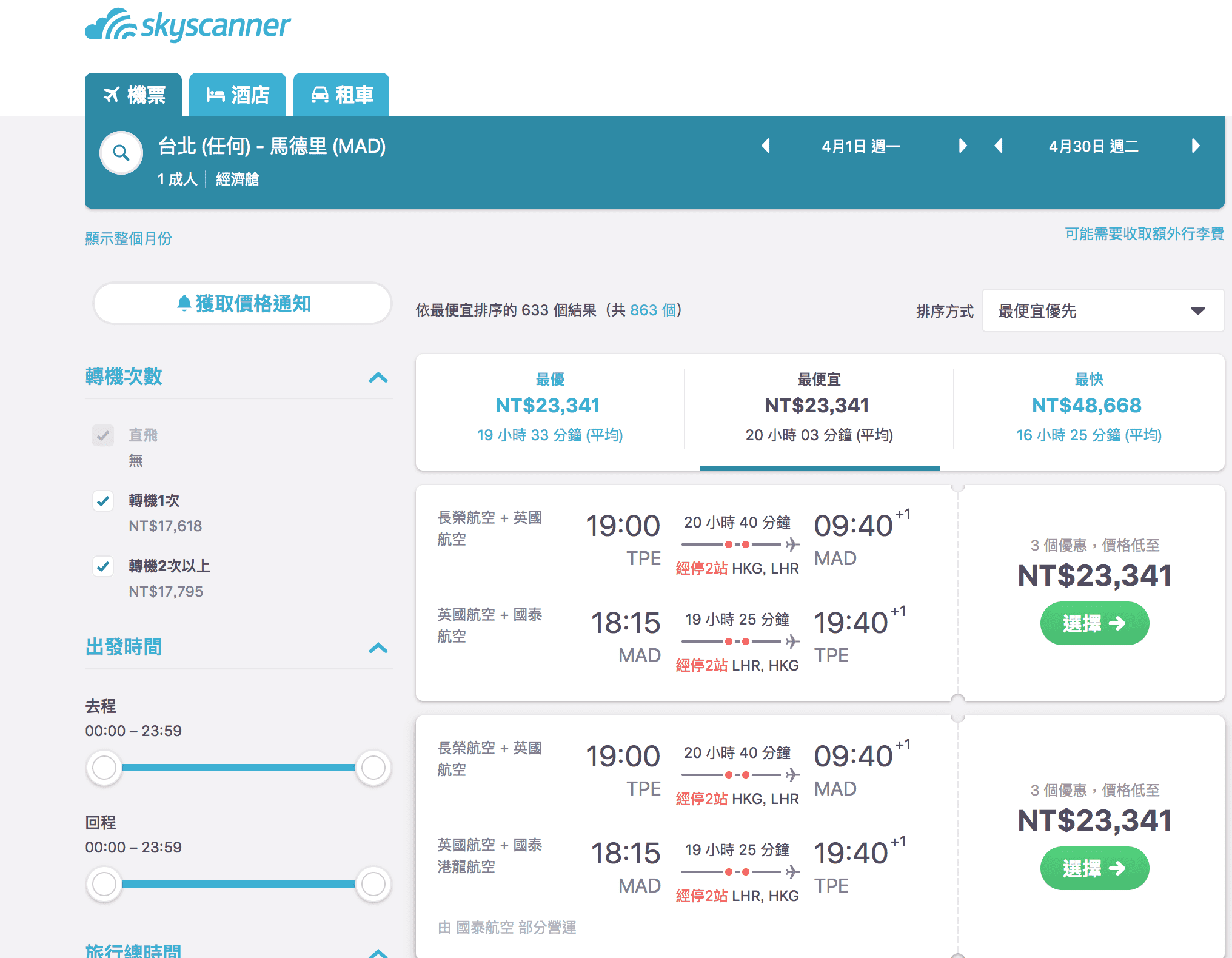Screen dimensions: 1232x958
Task: Click NT$17,795 two-stop price
Action: [166, 591]
